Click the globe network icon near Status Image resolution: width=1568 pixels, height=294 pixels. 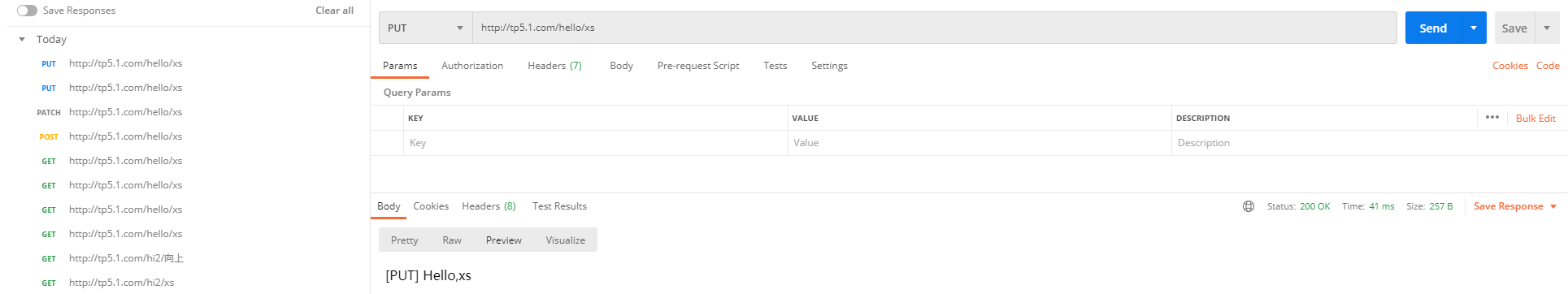[x=1249, y=206]
